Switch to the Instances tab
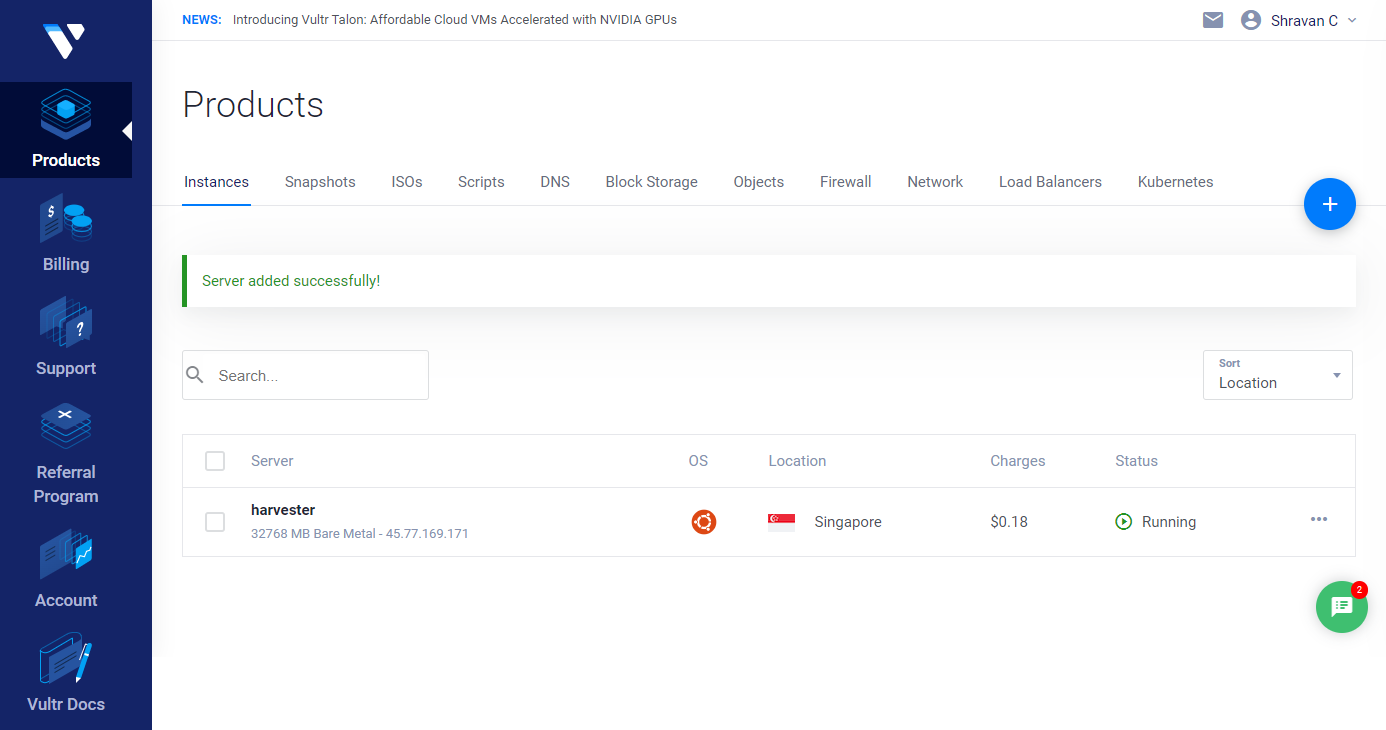 point(216,182)
